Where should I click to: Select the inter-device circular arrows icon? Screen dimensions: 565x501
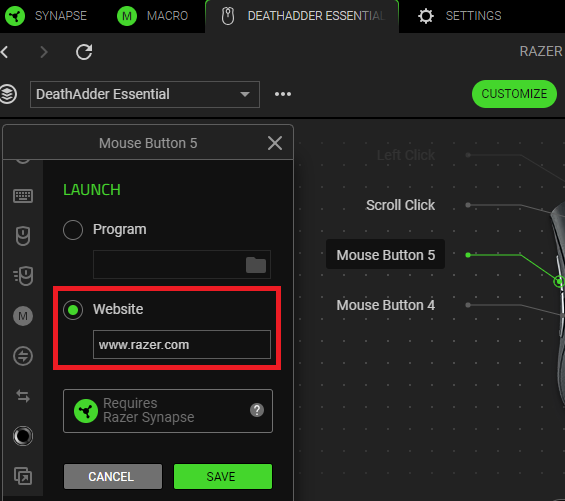(x=23, y=356)
